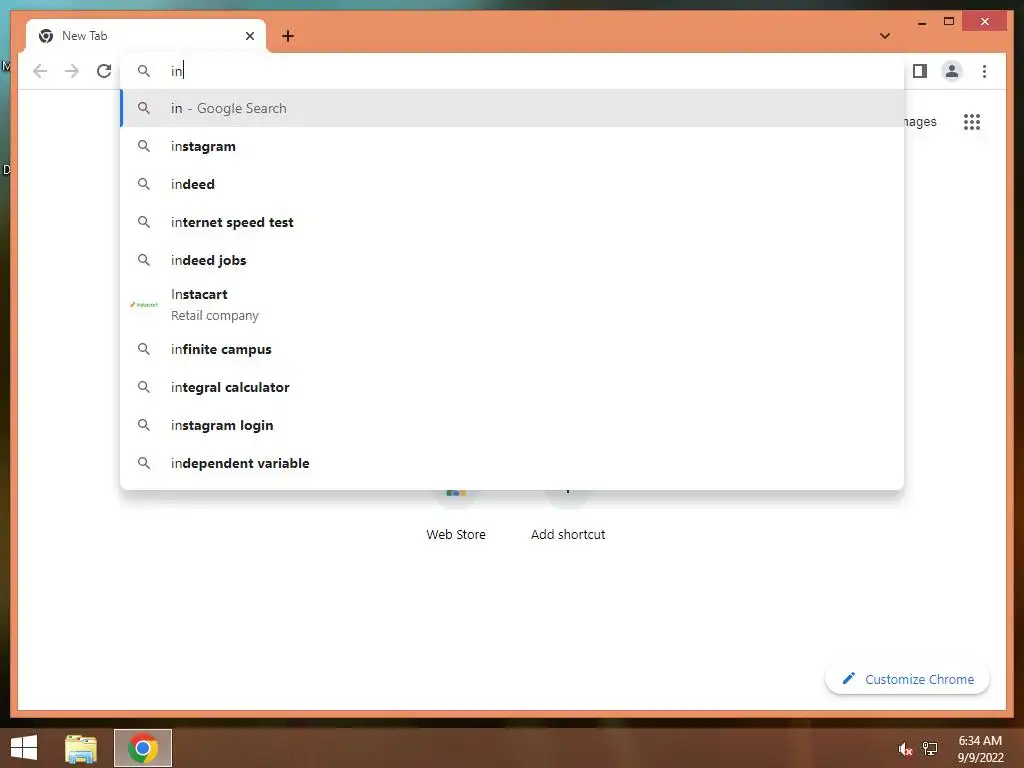1024x768 pixels.
Task: Maximize the Chrome window
Action: point(949,22)
